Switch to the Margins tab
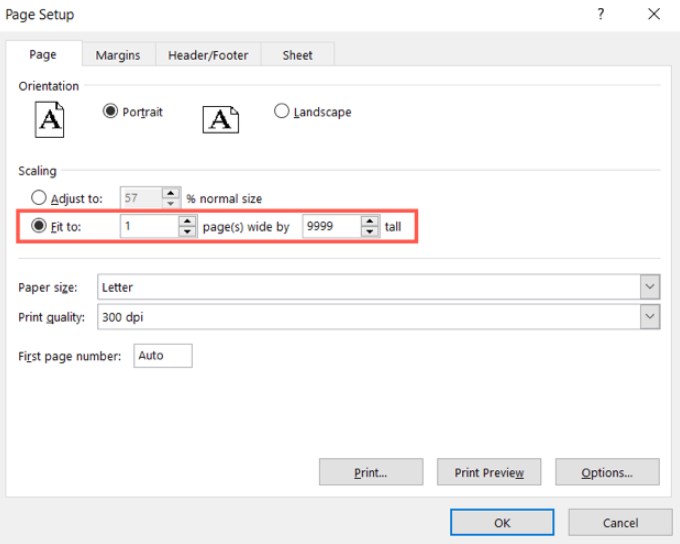The height and width of the screenshot is (544, 680). [118, 55]
